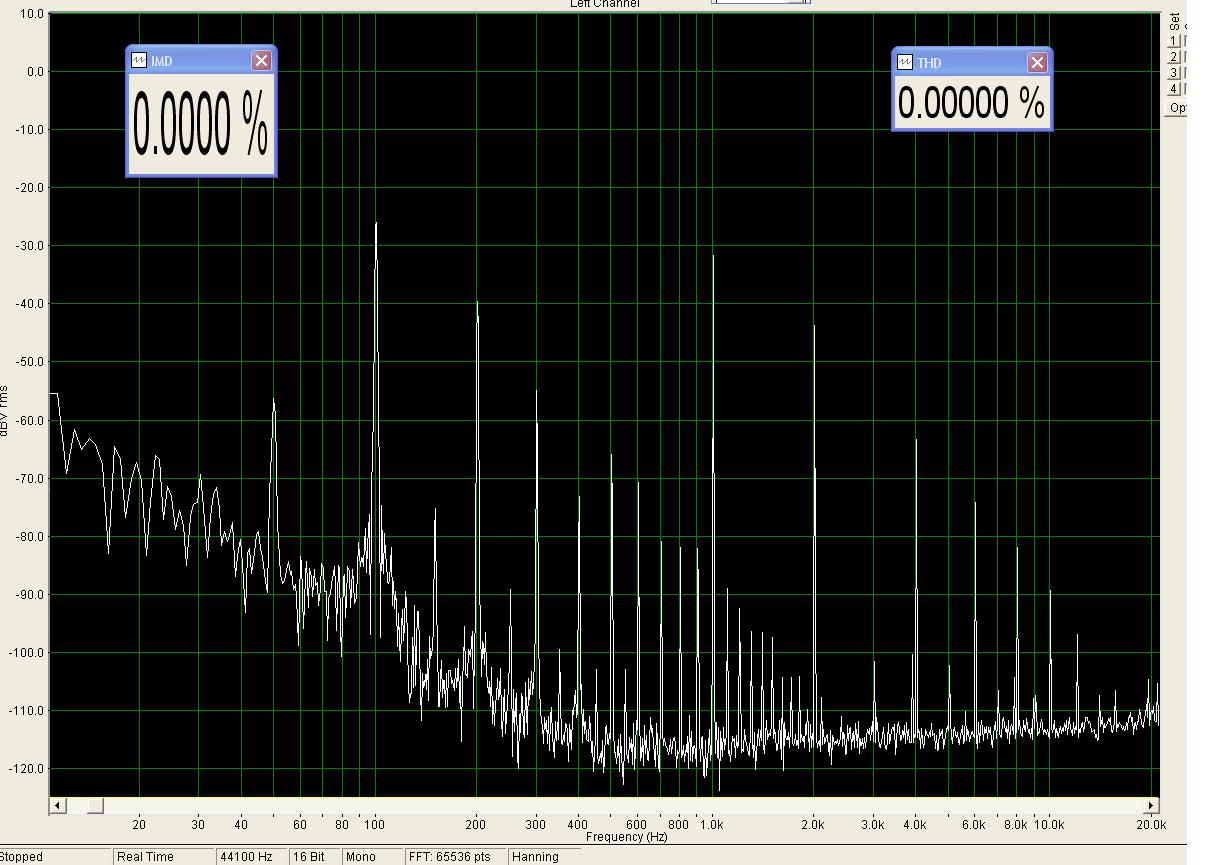Click the FFT 65536 pts status field

tap(450, 857)
